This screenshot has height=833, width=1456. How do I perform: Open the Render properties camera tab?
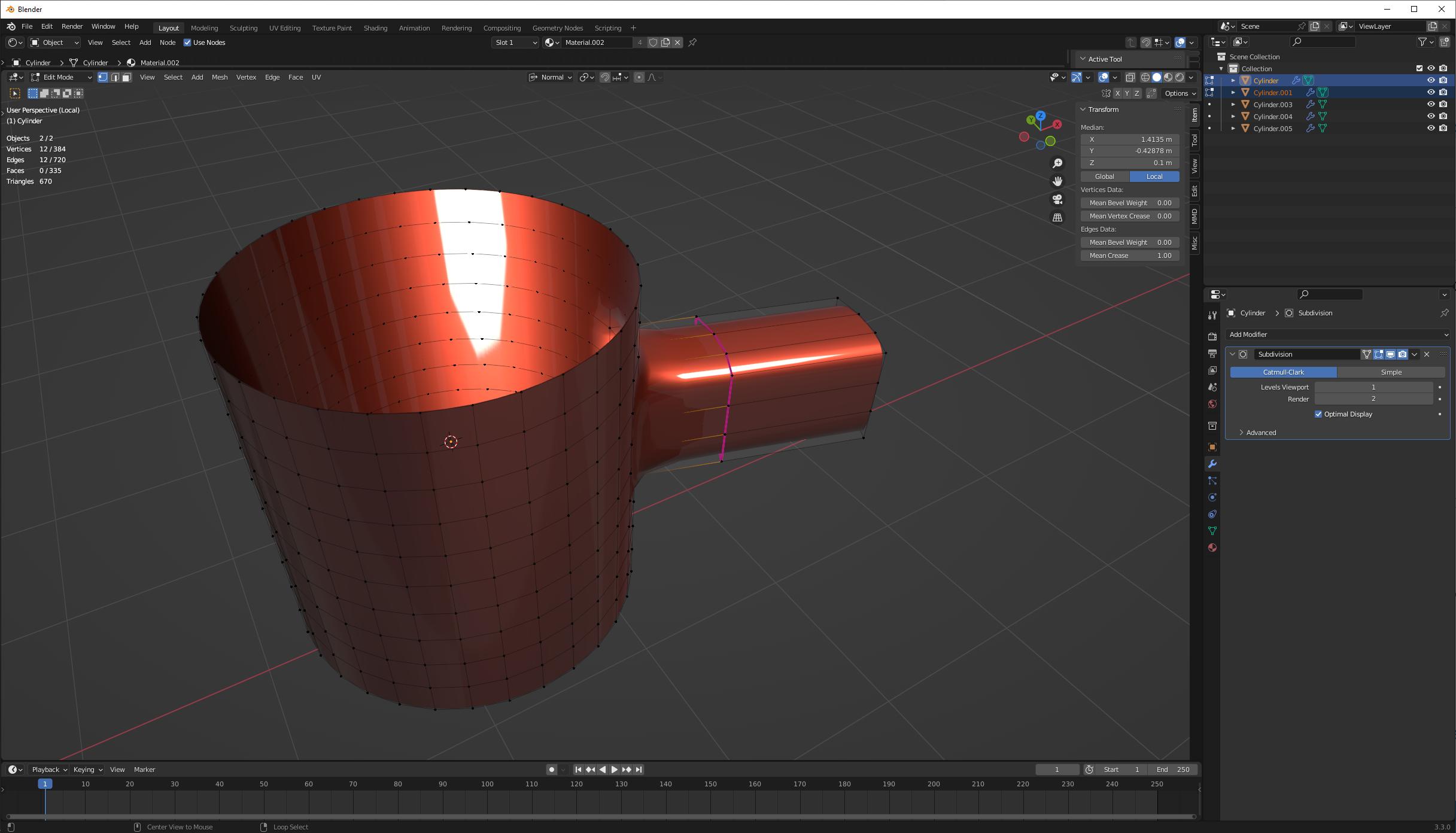pos(1212,336)
